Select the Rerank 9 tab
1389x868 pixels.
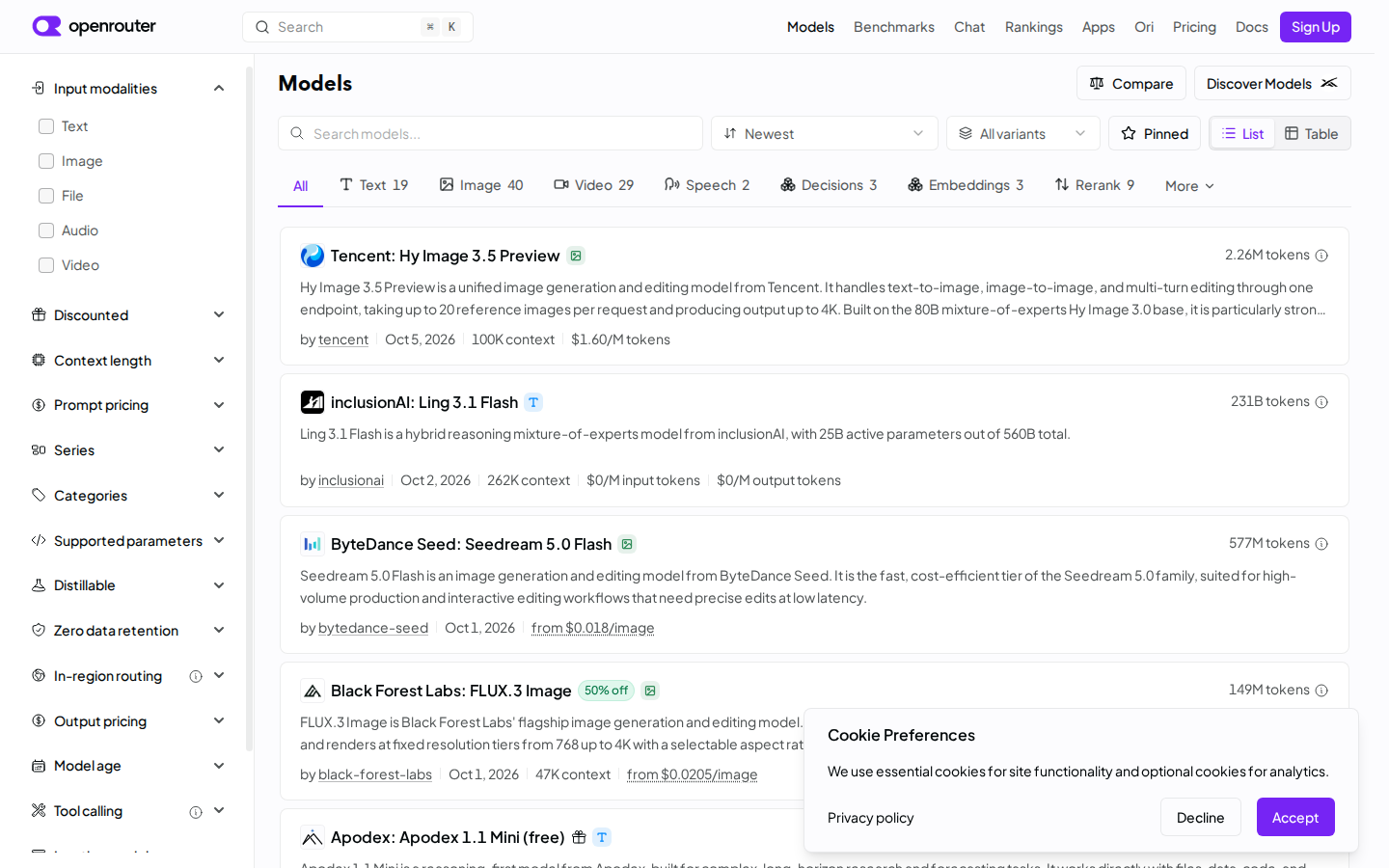[1095, 185]
